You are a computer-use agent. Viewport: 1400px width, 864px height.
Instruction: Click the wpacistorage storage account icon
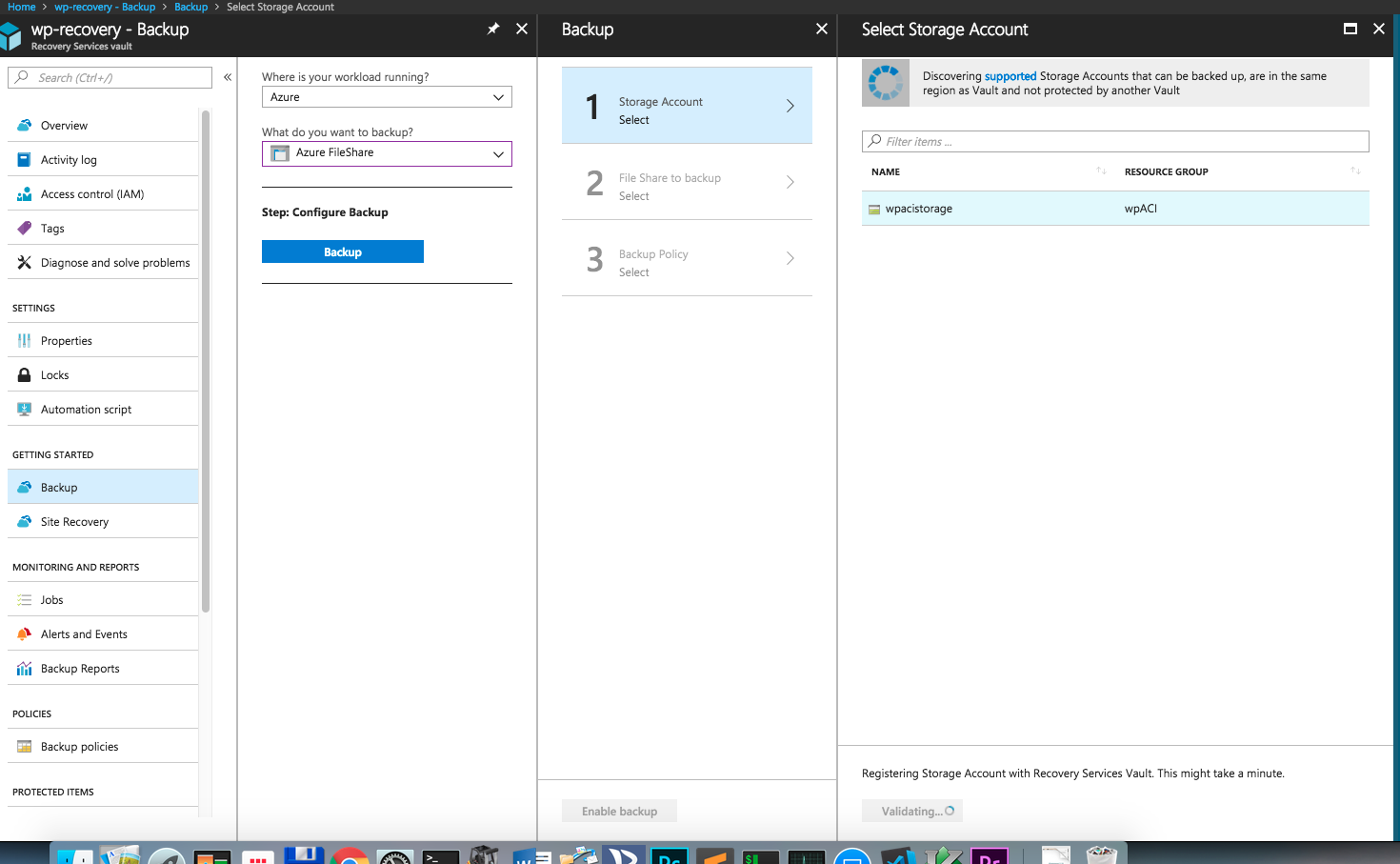click(874, 209)
